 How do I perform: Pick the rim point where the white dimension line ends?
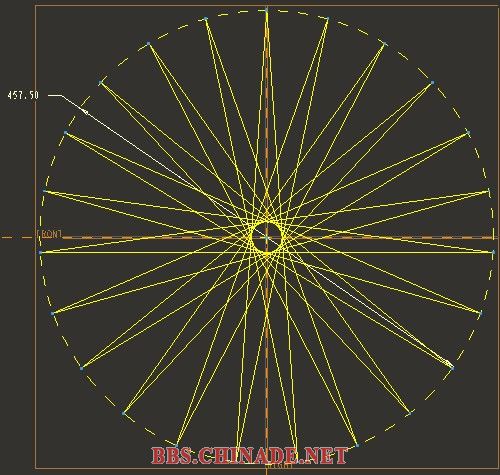coord(452,368)
